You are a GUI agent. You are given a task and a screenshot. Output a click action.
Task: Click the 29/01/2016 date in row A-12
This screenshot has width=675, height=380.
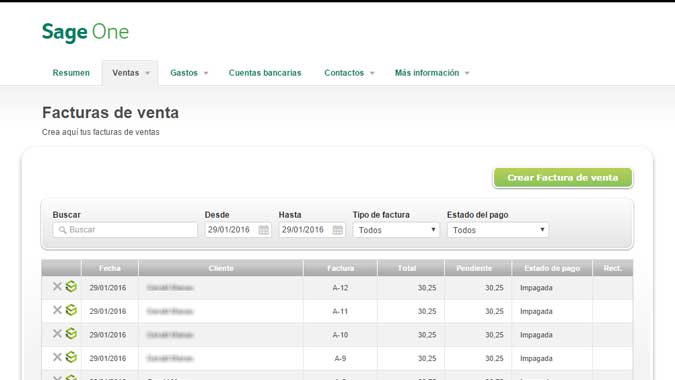[x=108, y=288]
